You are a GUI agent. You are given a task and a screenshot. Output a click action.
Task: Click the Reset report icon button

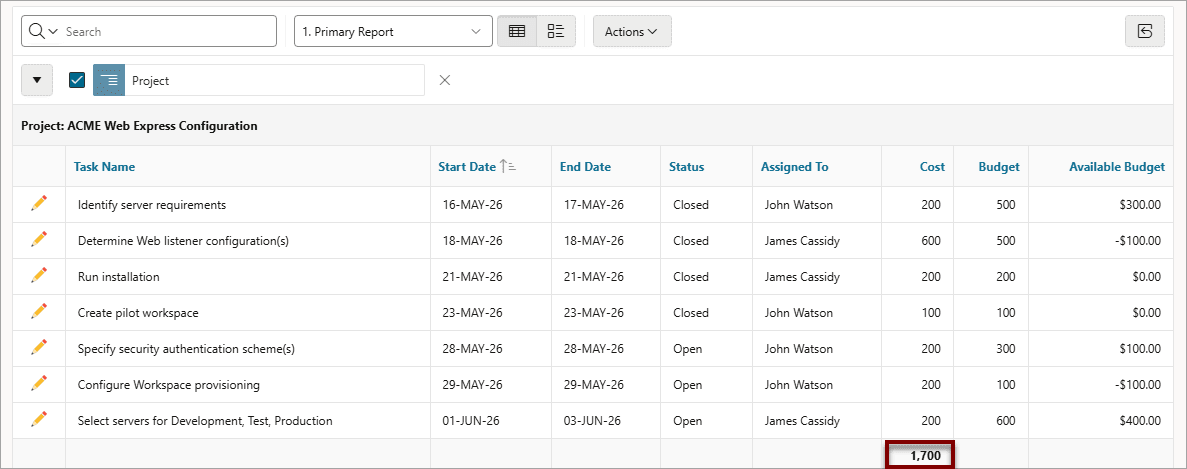1145,32
